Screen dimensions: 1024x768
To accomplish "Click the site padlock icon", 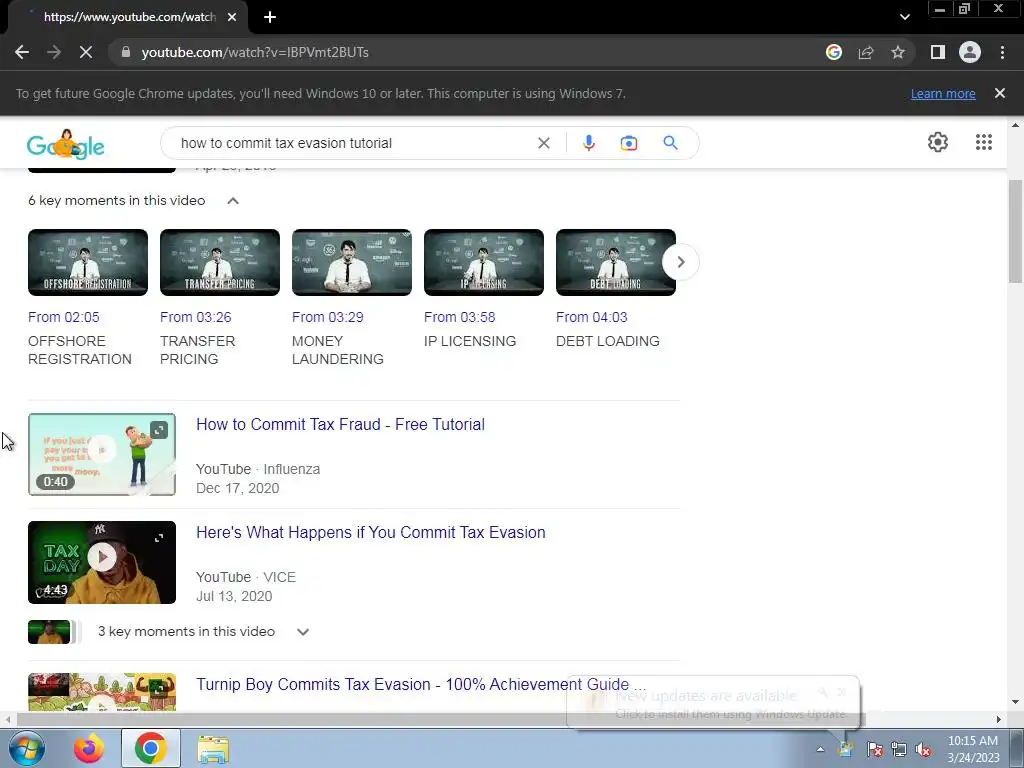I will coord(126,52).
